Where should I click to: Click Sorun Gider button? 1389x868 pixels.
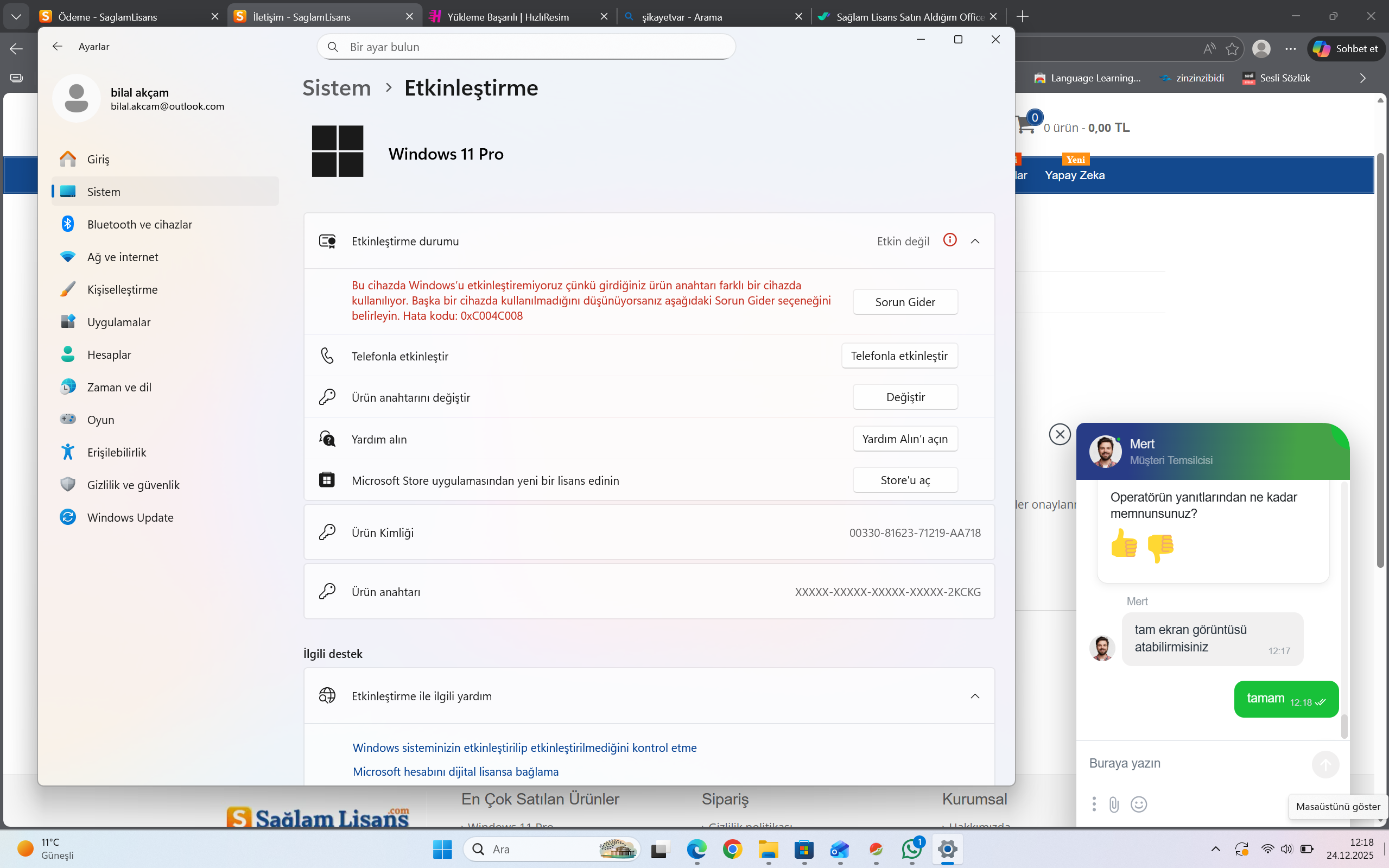[905, 302]
